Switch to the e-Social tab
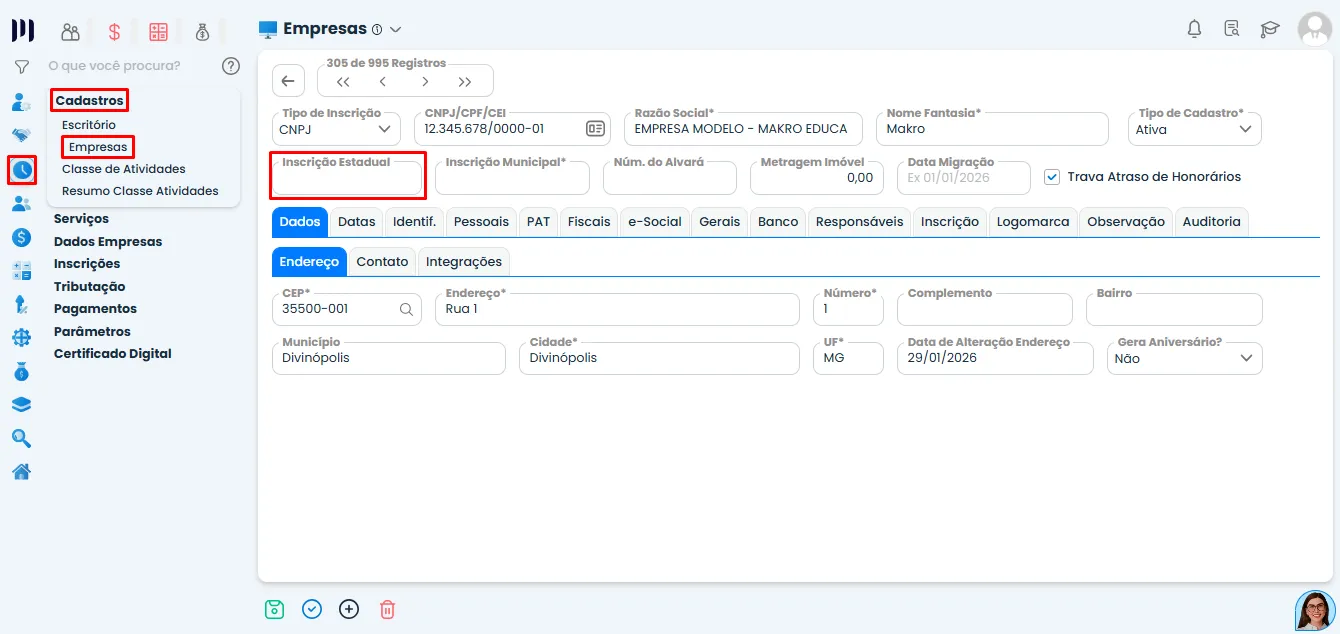This screenshot has width=1340, height=634. (654, 221)
